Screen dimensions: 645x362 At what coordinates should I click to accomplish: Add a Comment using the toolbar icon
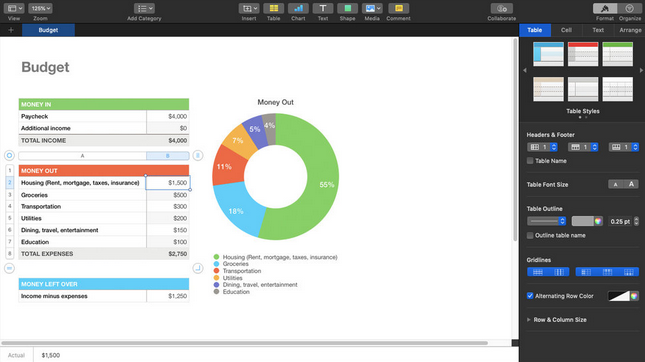(x=398, y=9)
